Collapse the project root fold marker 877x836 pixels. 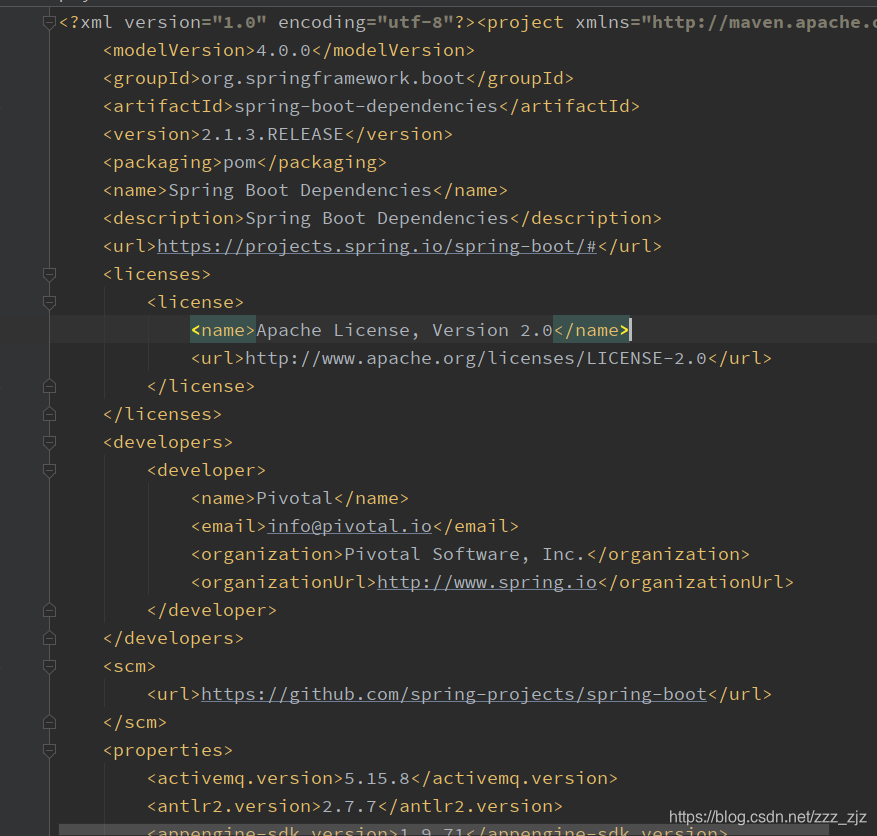pyautogui.click(x=49, y=22)
